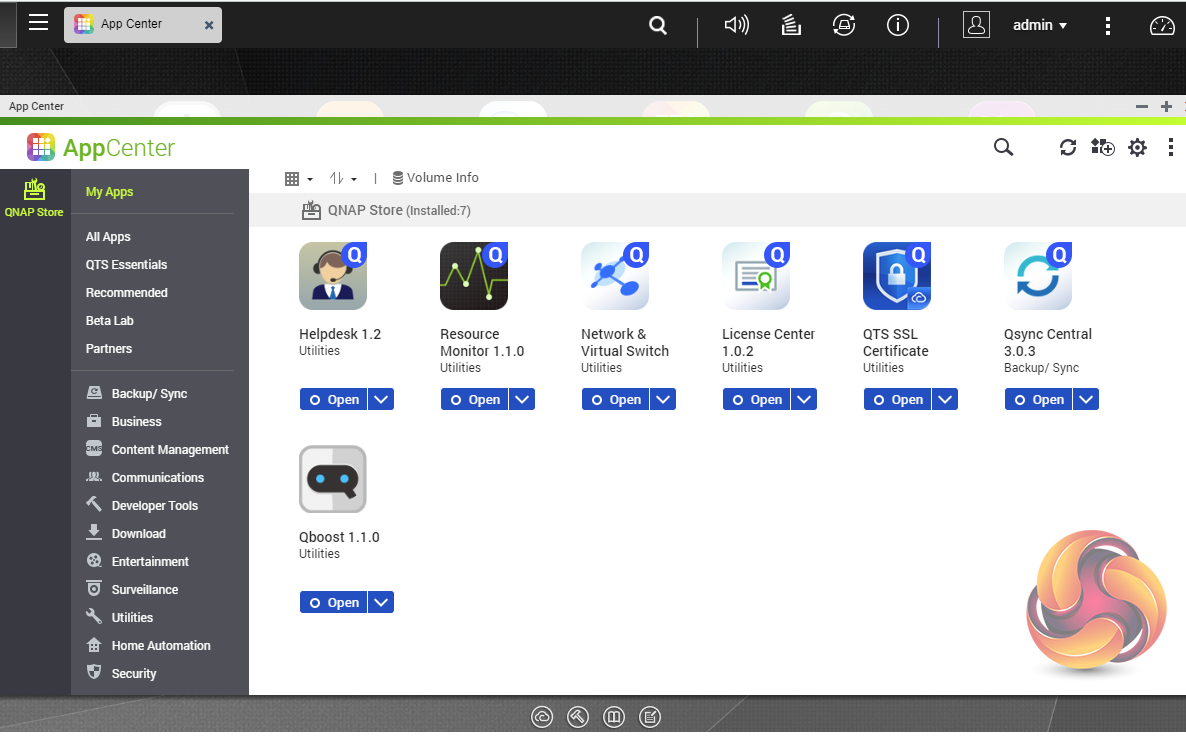The height and width of the screenshot is (738, 1186).
Task: Expand Qboost Open dropdown arrow
Action: (x=381, y=603)
